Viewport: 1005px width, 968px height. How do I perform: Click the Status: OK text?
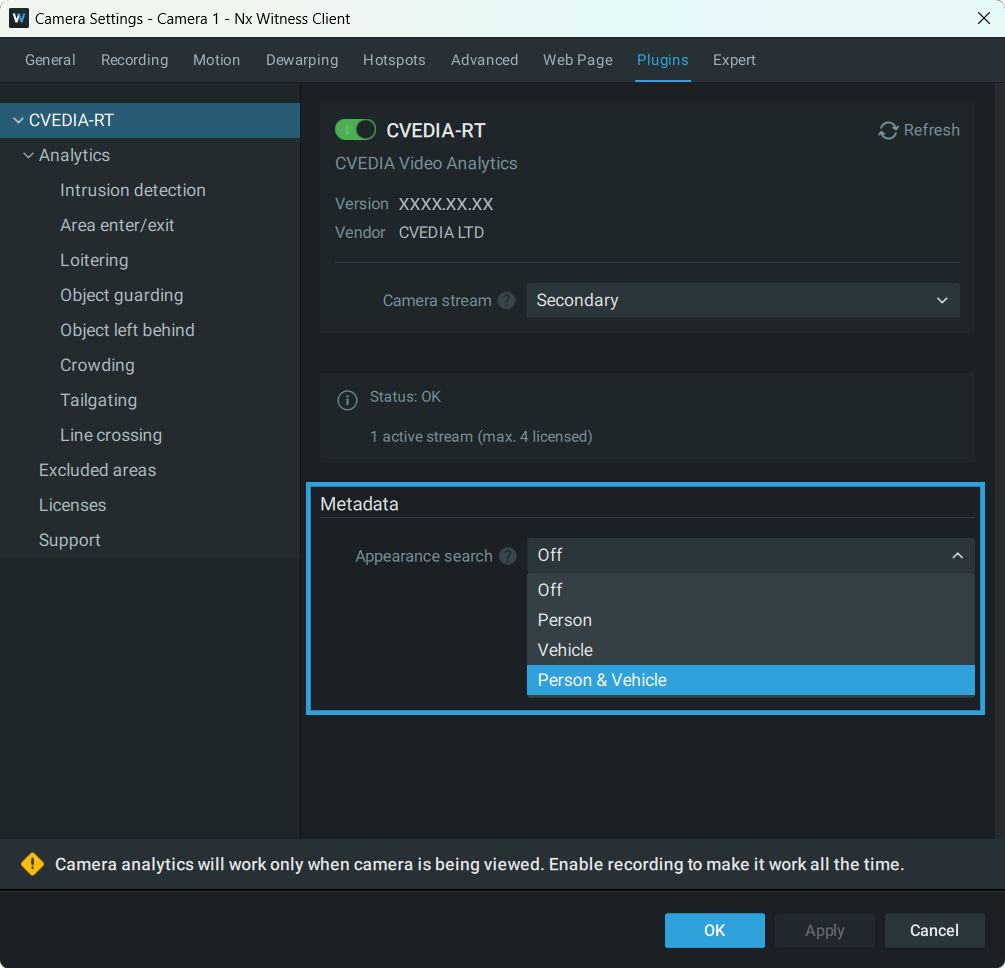(405, 397)
